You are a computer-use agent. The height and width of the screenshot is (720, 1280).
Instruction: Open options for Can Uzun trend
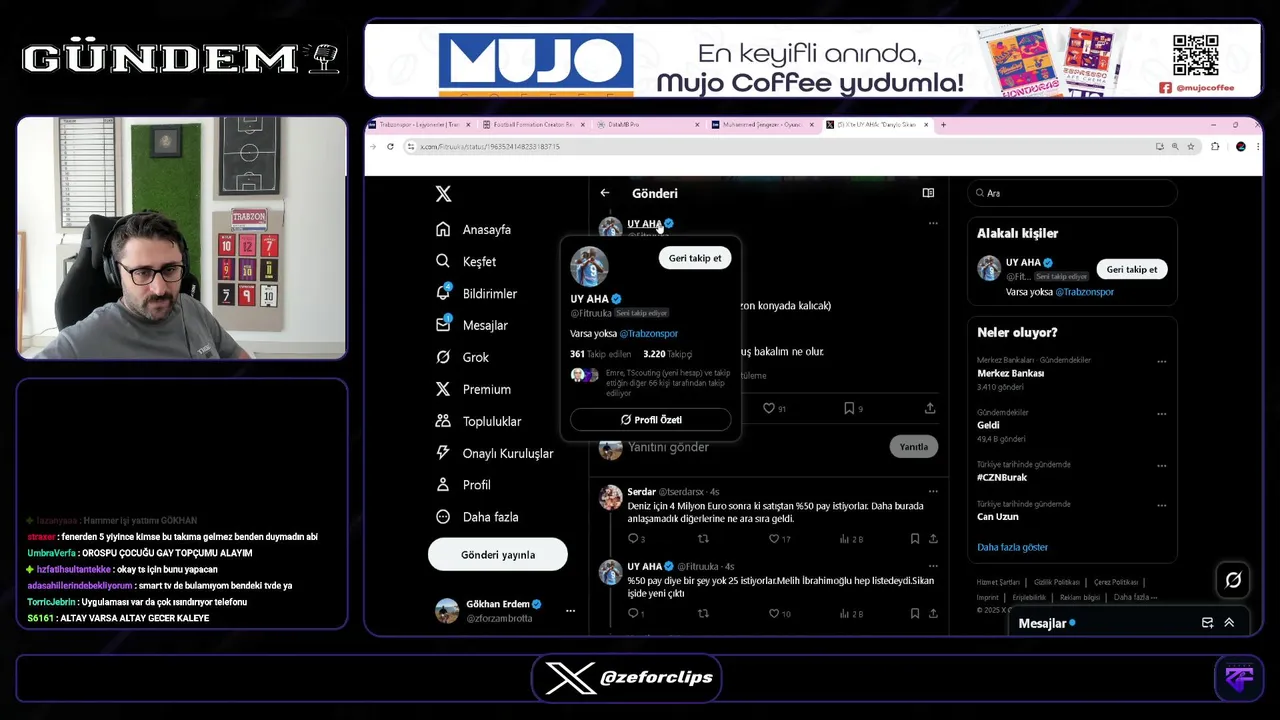click(x=1161, y=505)
